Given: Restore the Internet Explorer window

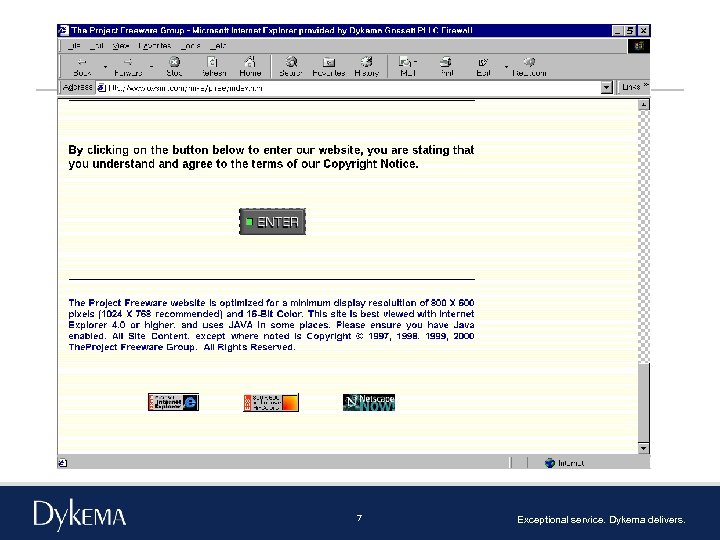Looking at the screenshot, I should pyautogui.click(x=630, y=31).
